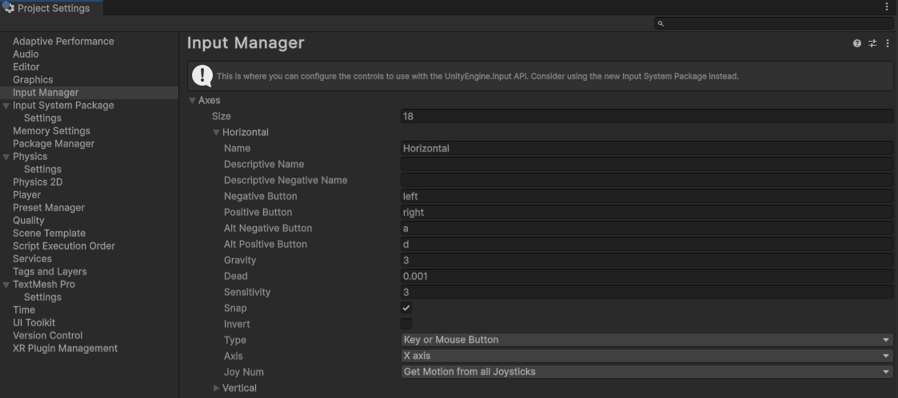This screenshot has height=398, width=898.
Task: Open Adaptive Performance settings
Action: tap(64, 41)
